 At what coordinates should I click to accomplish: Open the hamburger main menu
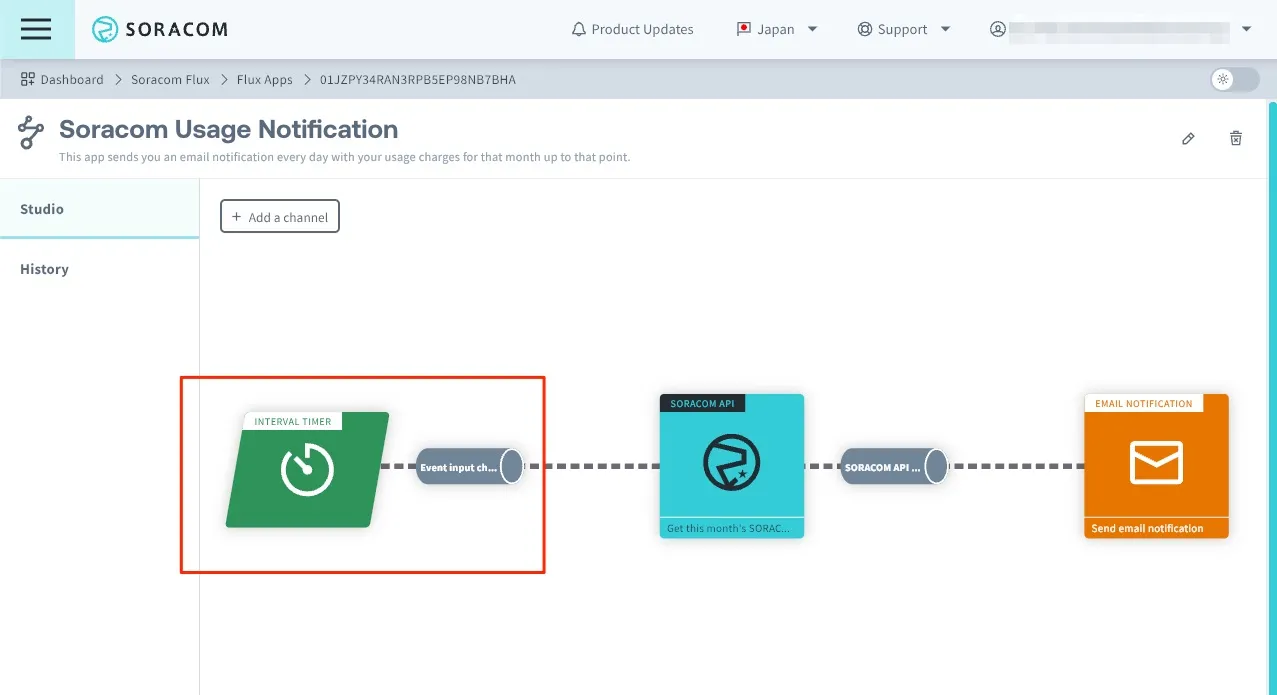pos(36,29)
